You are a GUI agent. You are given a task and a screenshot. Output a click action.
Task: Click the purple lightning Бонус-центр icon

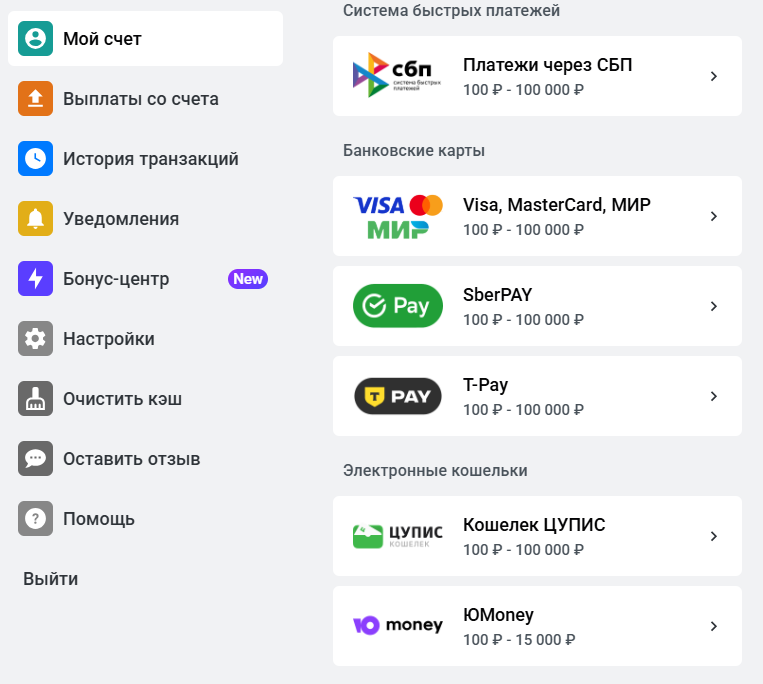(36, 279)
